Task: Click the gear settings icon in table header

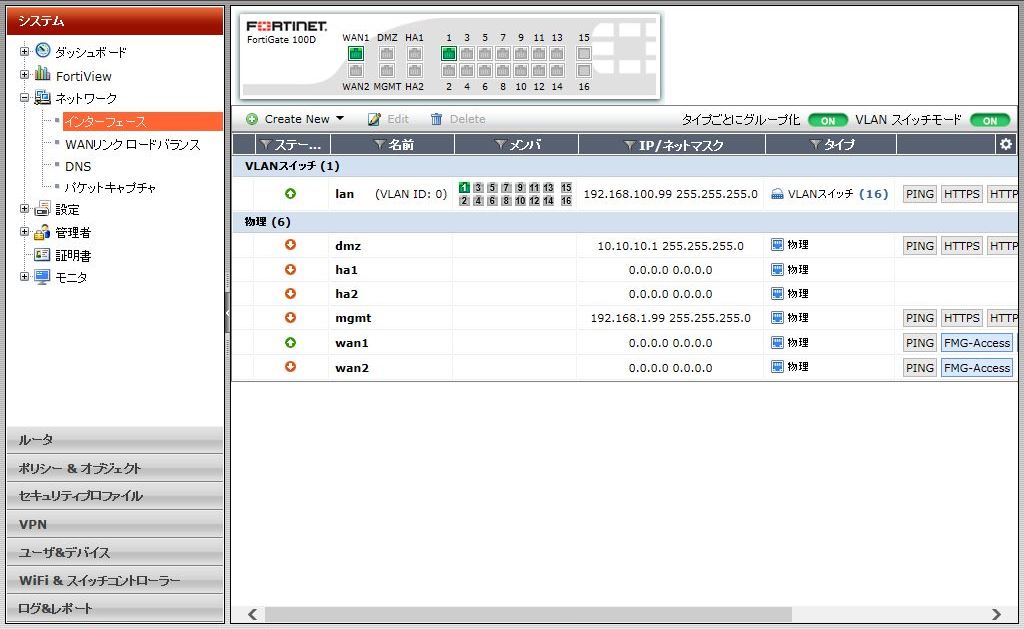Action: [x=1006, y=145]
